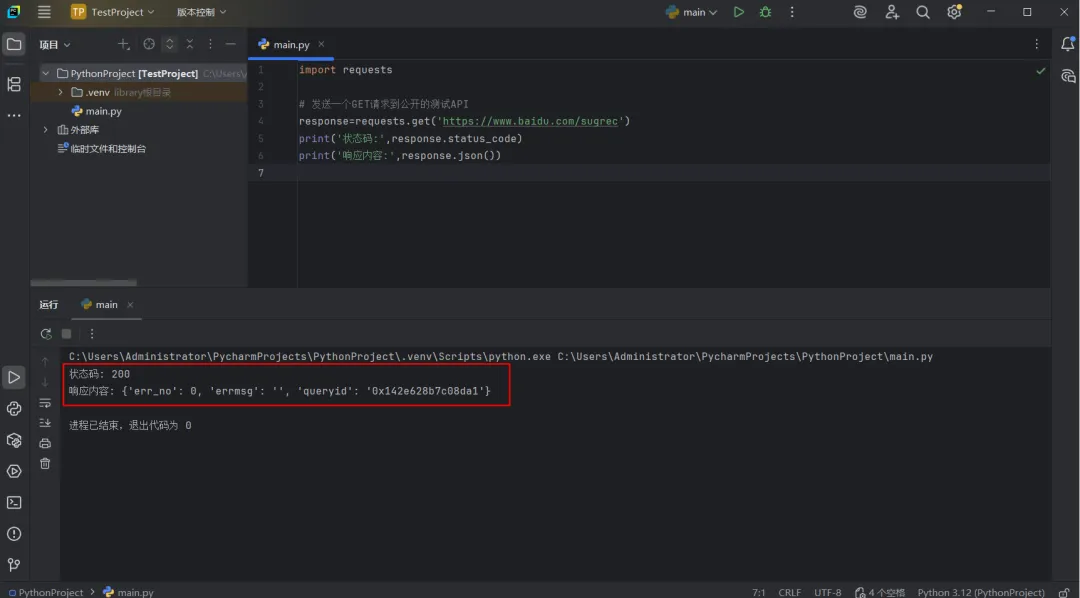
Task: Toggle the Project tool window folder icon
Action: pyautogui.click(x=14, y=45)
